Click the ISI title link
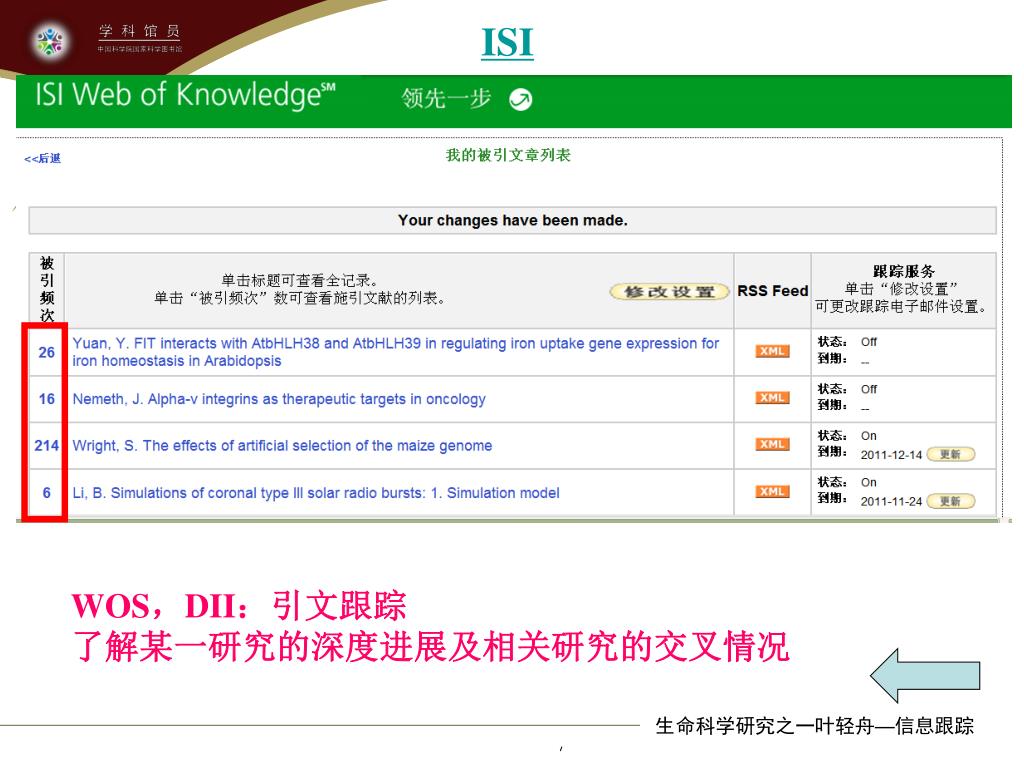Screen dimensions: 1024x768 [507, 43]
